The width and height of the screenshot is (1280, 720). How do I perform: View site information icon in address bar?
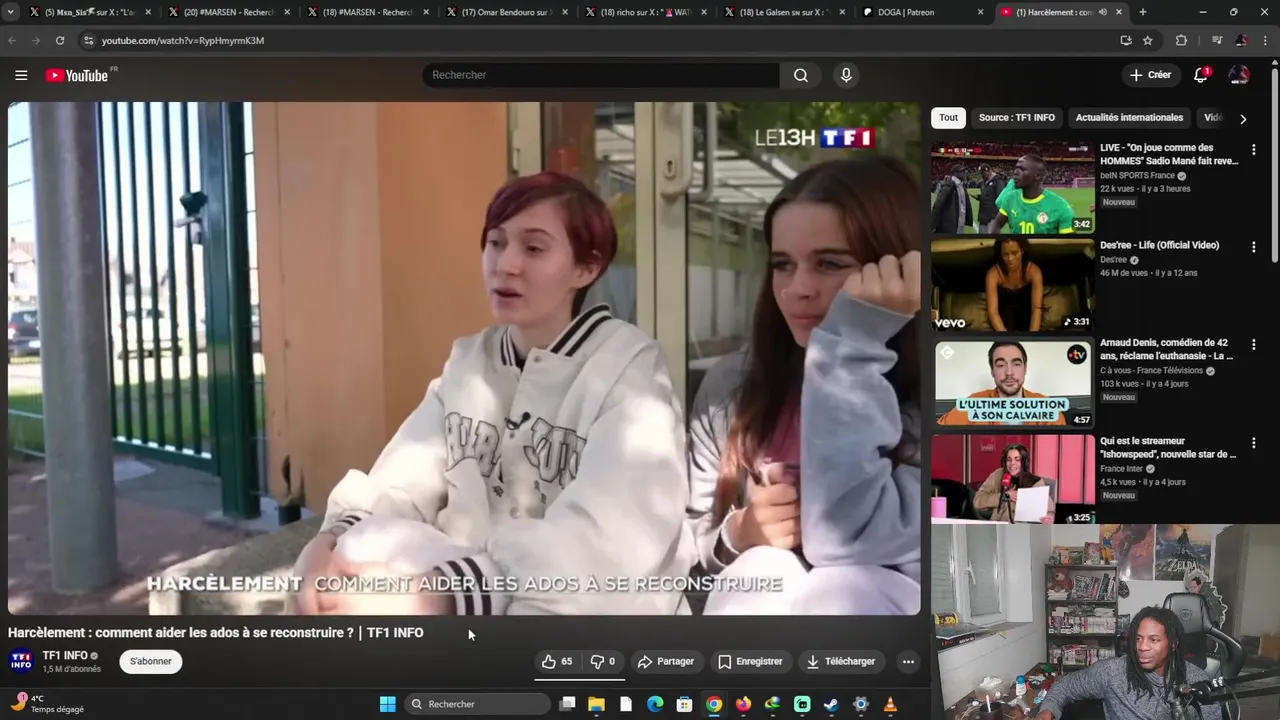[88, 40]
